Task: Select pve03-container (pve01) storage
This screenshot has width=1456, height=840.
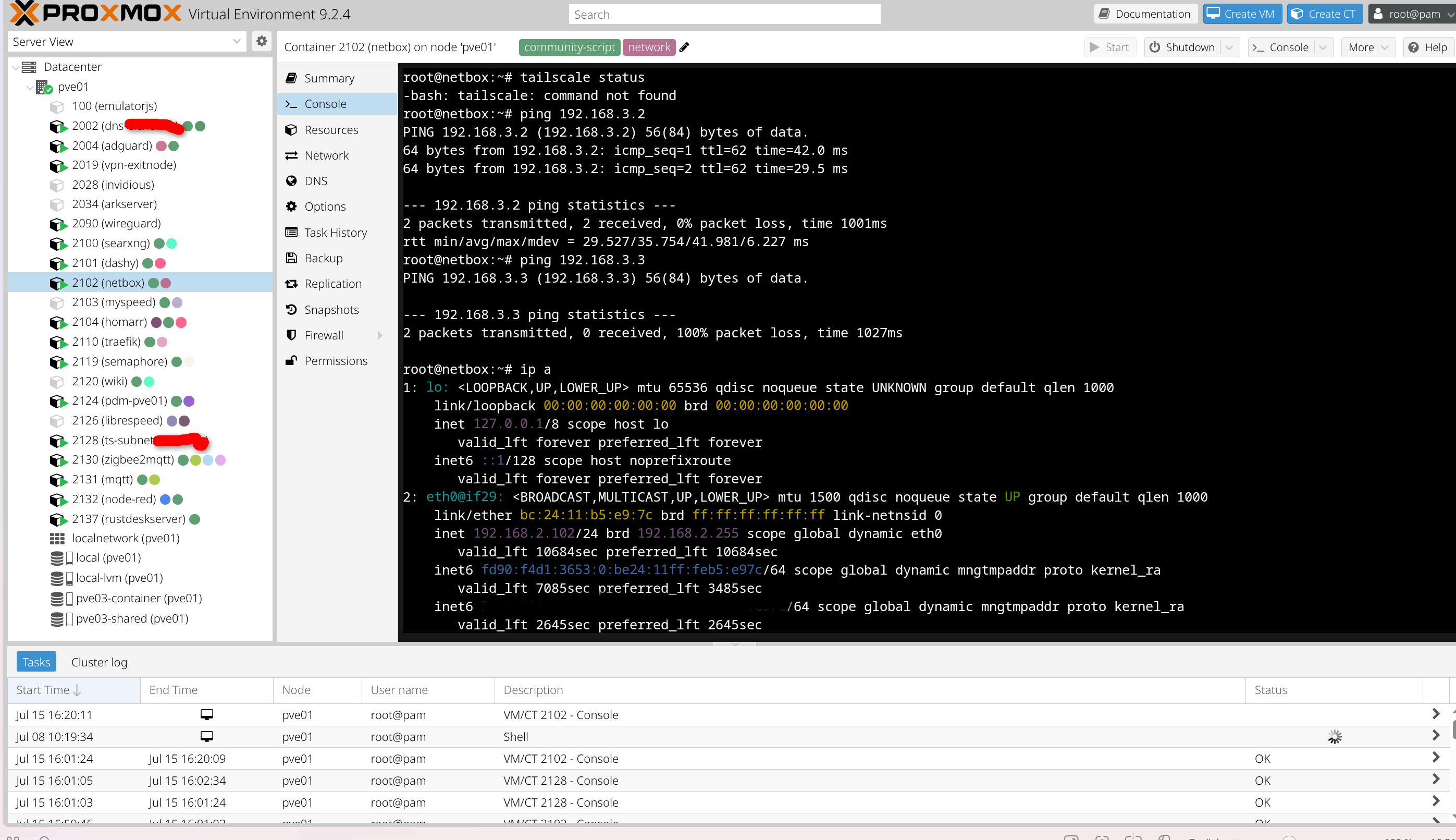Action: click(139, 598)
